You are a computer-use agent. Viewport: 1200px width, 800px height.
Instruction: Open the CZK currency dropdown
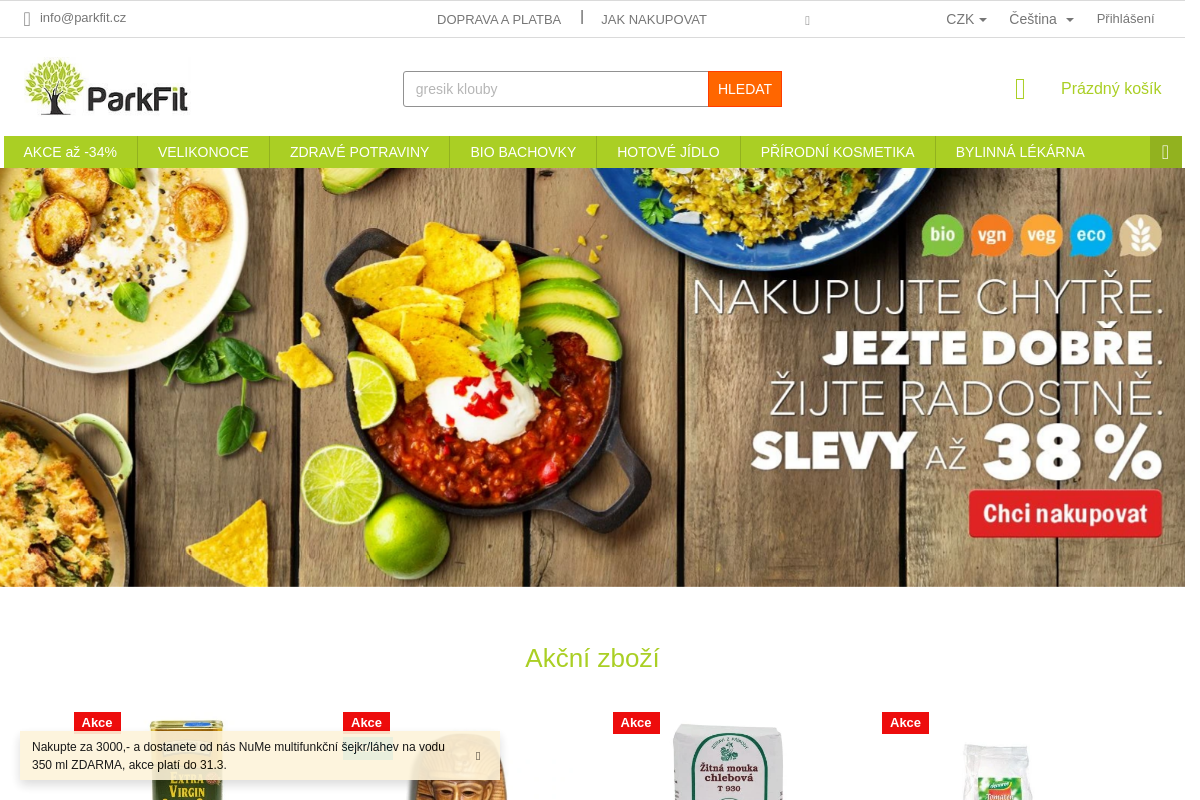(966, 19)
